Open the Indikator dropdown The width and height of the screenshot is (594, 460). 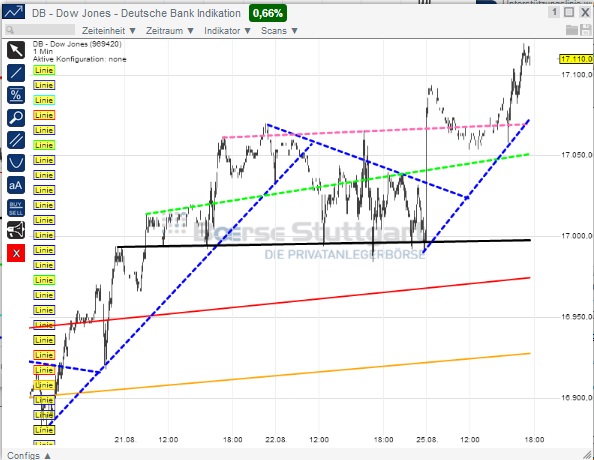coord(227,31)
